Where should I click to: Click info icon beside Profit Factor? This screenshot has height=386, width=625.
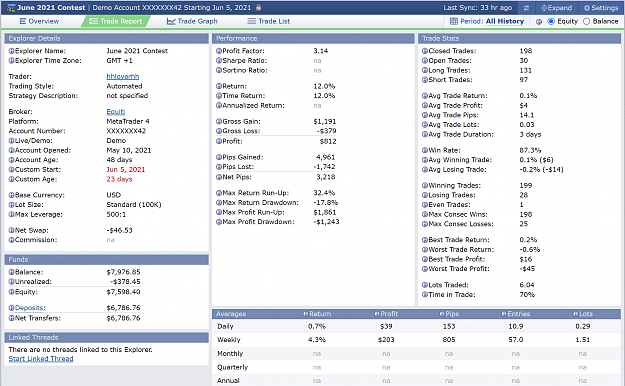(x=219, y=51)
